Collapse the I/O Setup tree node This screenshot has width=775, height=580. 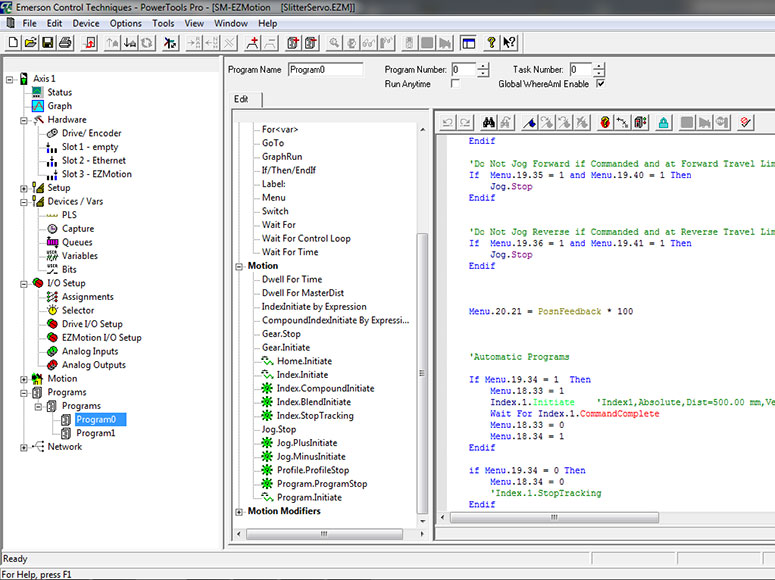pyautogui.click(x=24, y=283)
